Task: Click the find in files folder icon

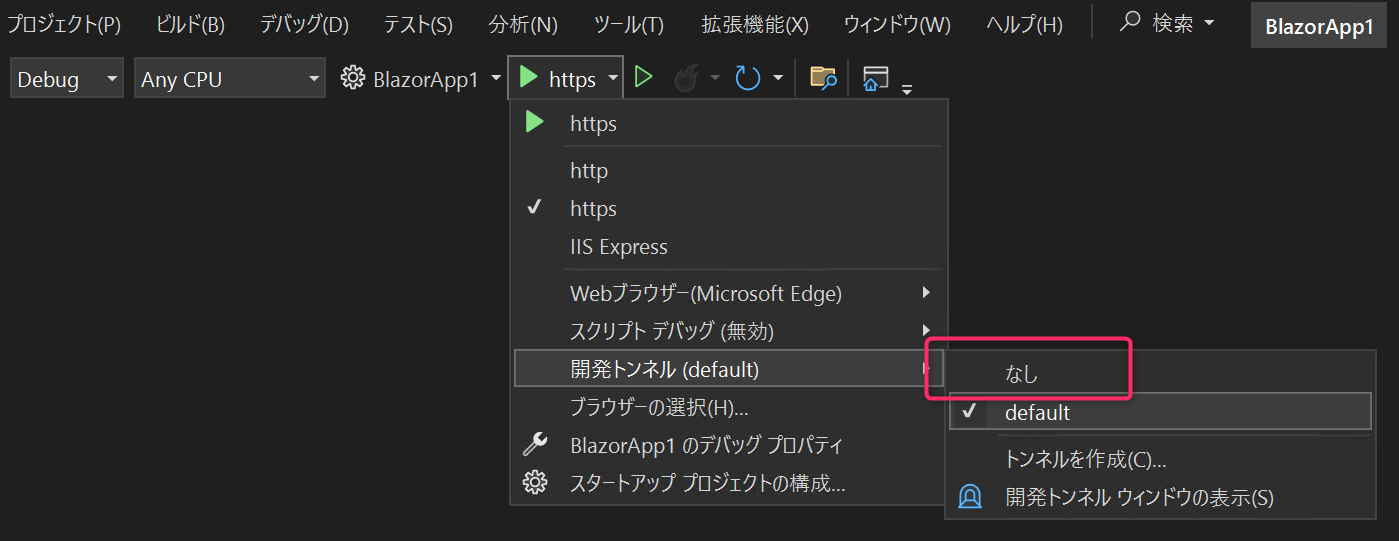Action: 822,79
